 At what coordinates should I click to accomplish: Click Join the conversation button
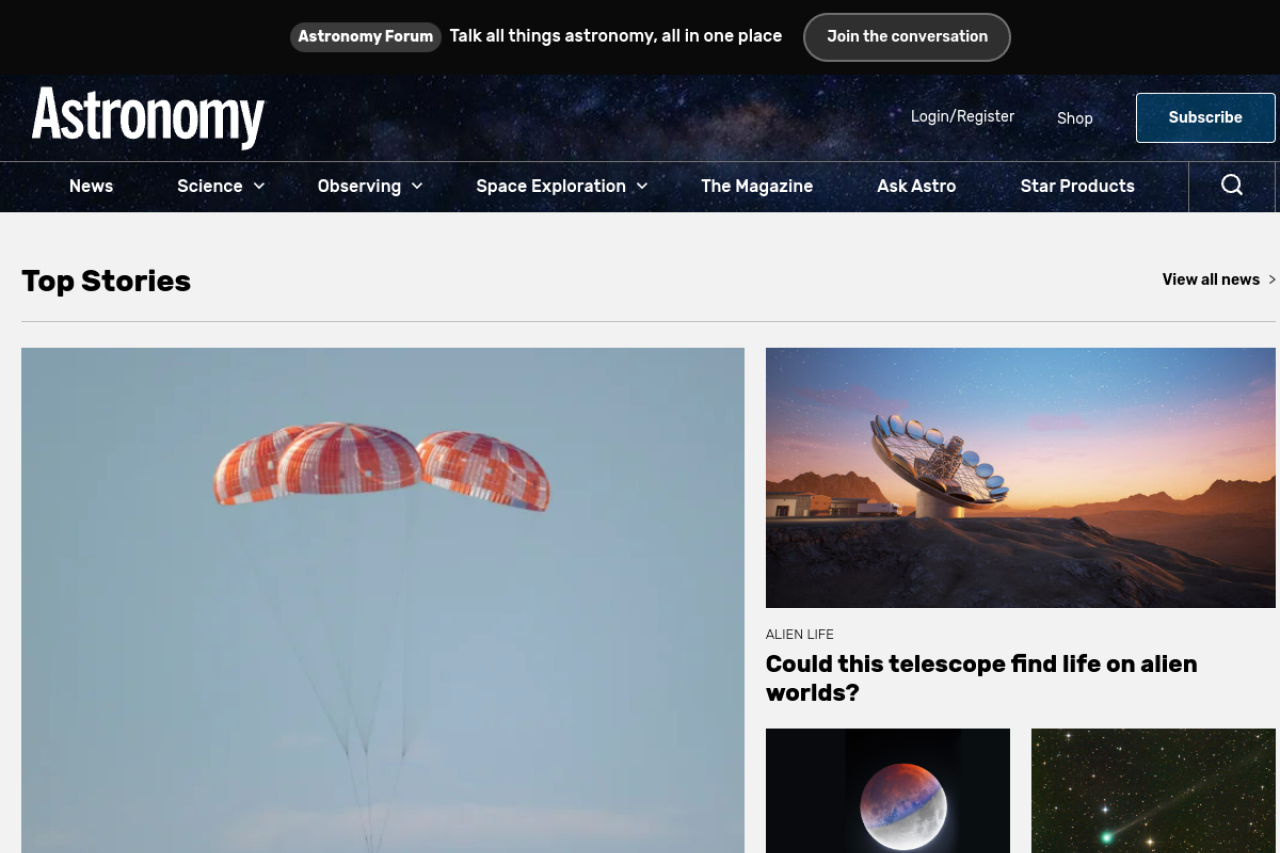click(x=907, y=37)
